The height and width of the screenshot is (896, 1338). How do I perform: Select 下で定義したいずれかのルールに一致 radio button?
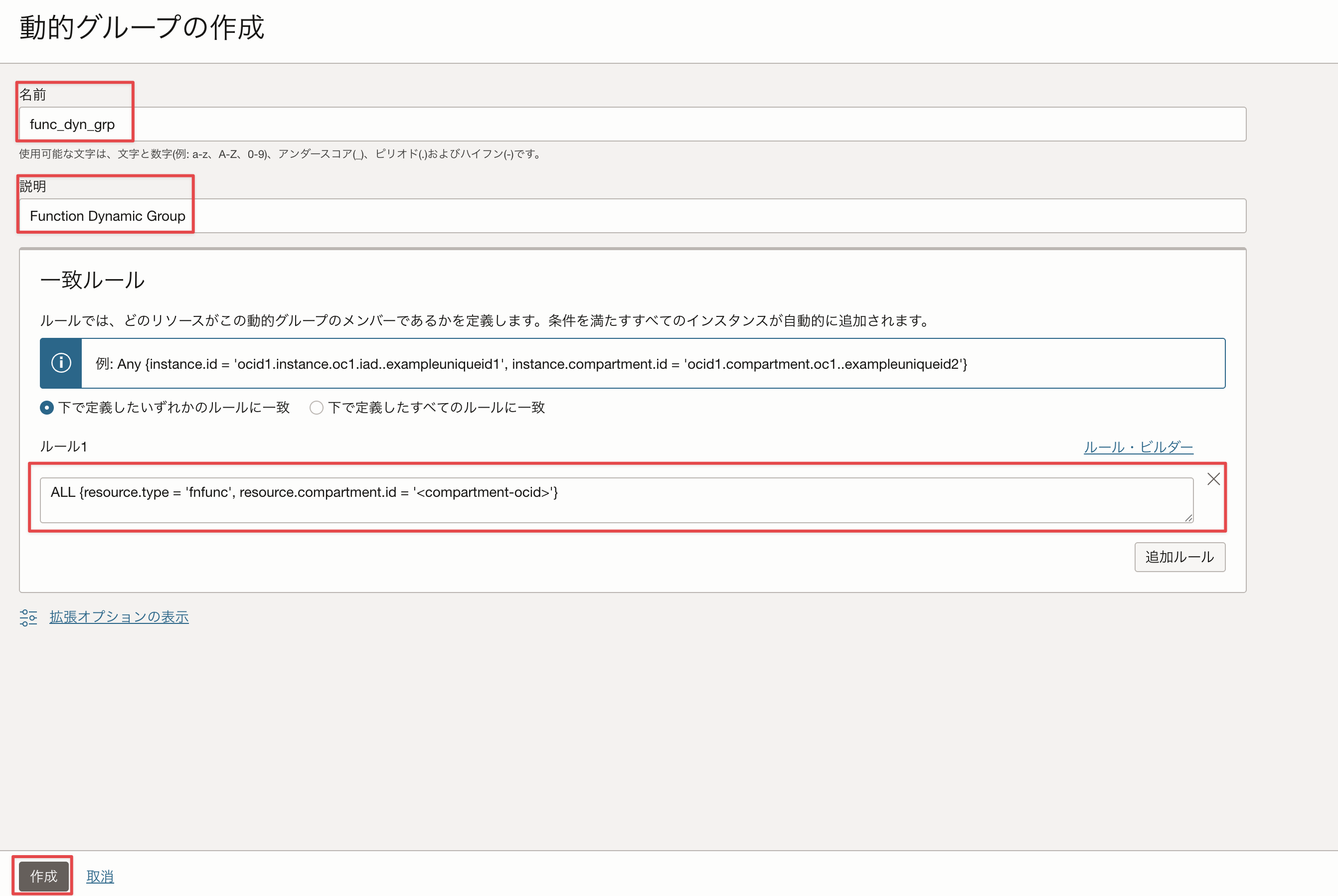click(47, 408)
